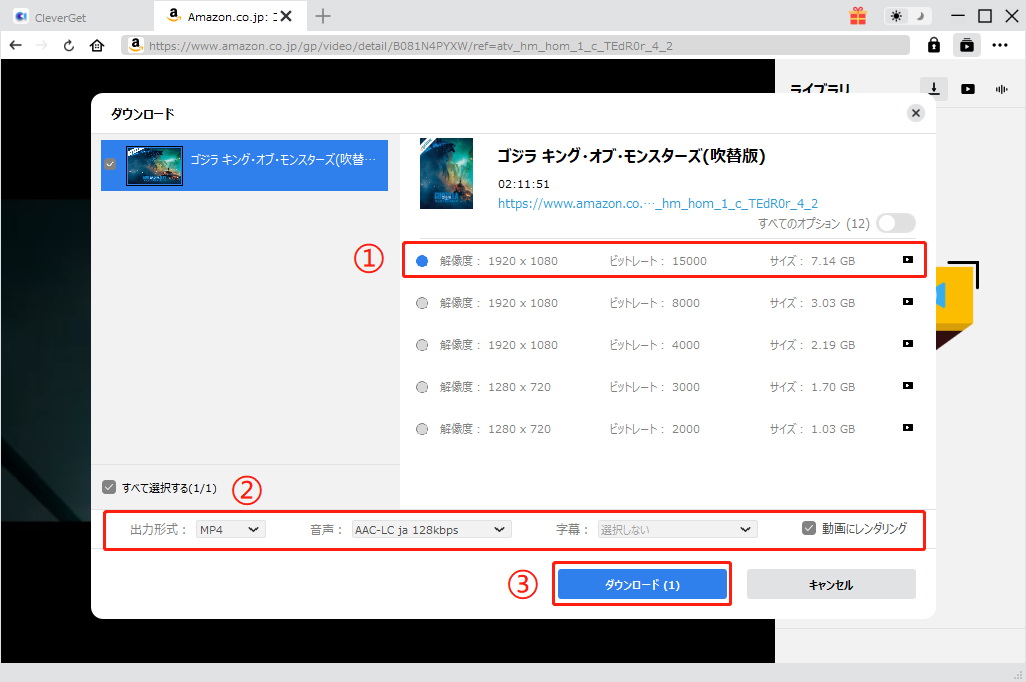The width and height of the screenshot is (1026, 682).
Task: Click video icon on 3000 bitrate row
Action: (x=908, y=386)
